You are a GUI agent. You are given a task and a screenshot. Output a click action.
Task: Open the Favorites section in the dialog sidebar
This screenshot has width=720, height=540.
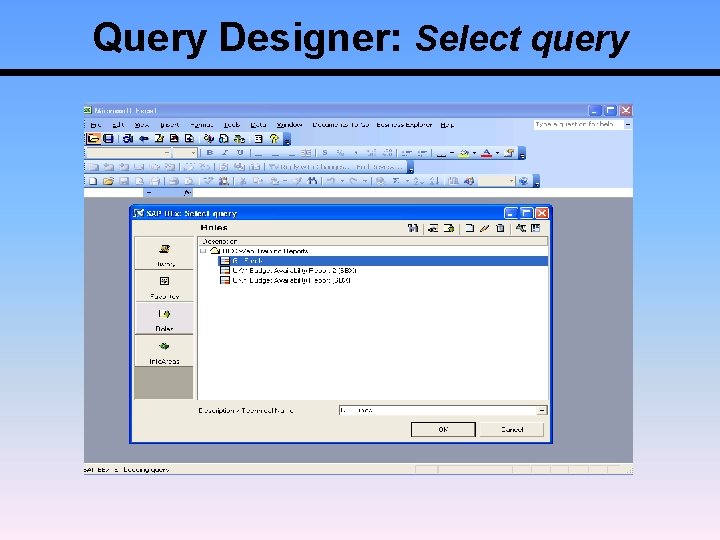coord(164,286)
